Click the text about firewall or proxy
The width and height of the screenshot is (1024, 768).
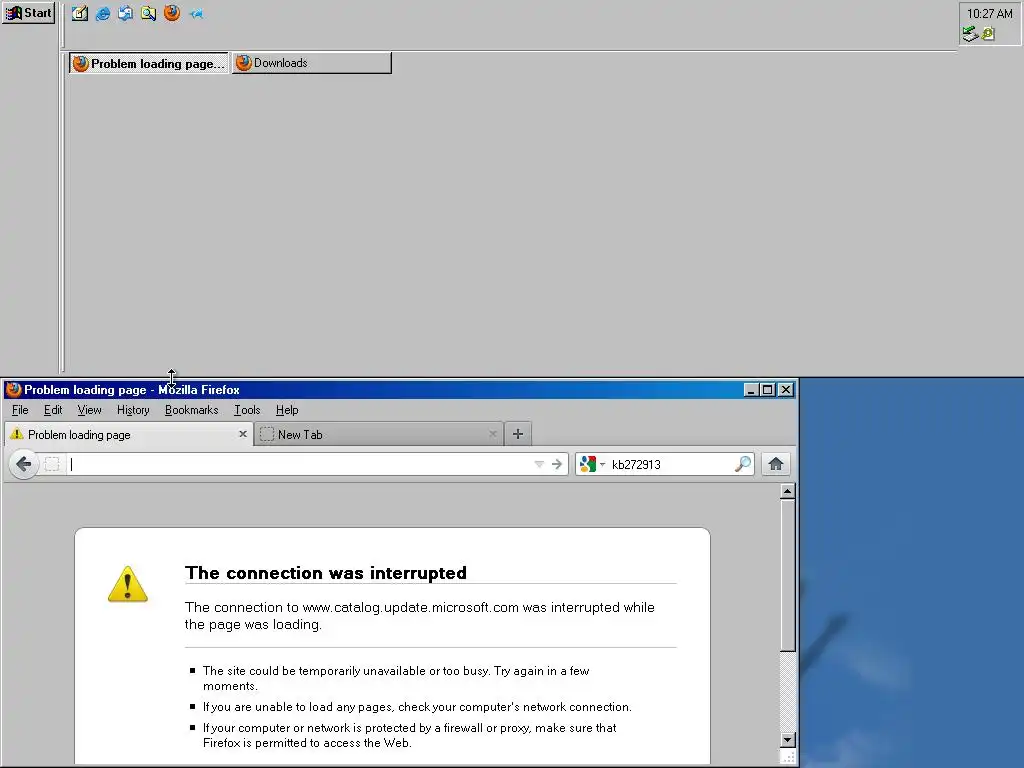(x=409, y=735)
